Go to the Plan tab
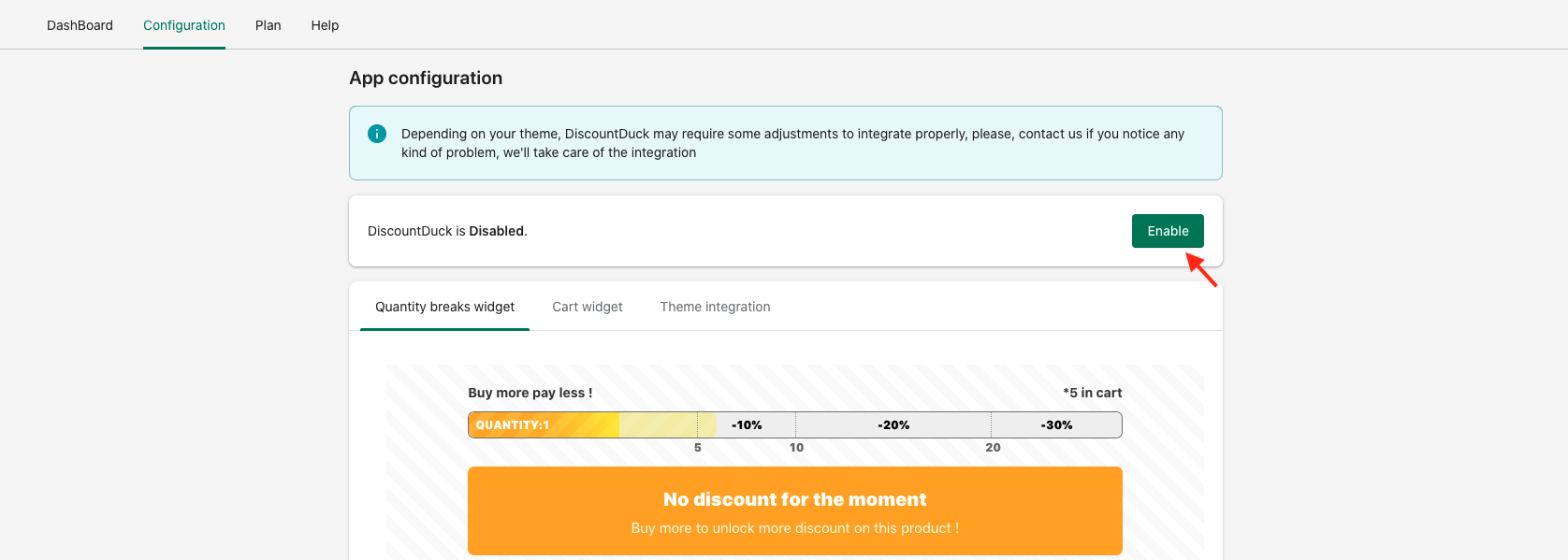1568x560 pixels. (x=269, y=25)
